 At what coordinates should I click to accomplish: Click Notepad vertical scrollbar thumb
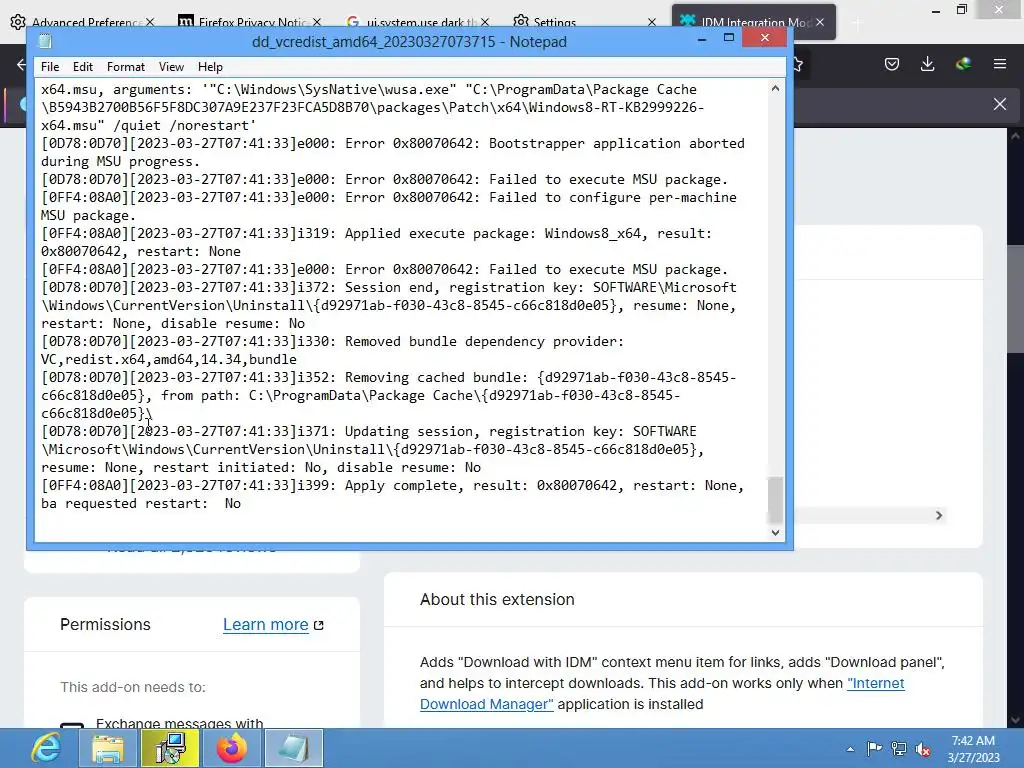(775, 500)
